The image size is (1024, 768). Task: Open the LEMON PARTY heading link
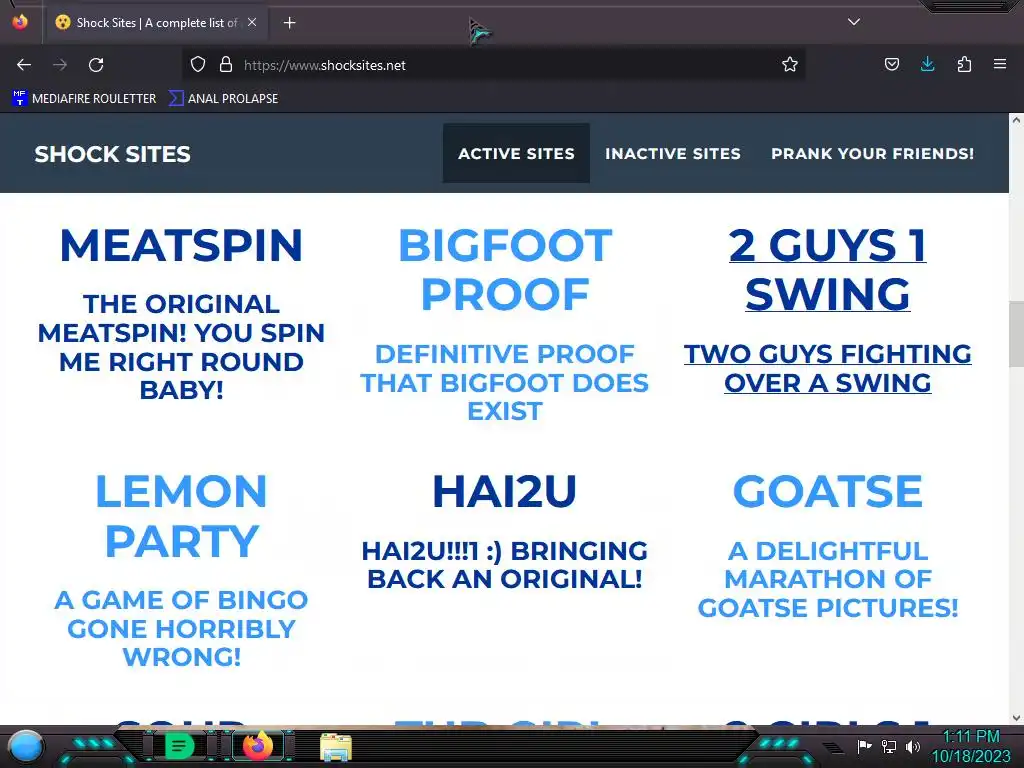tap(181, 516)
